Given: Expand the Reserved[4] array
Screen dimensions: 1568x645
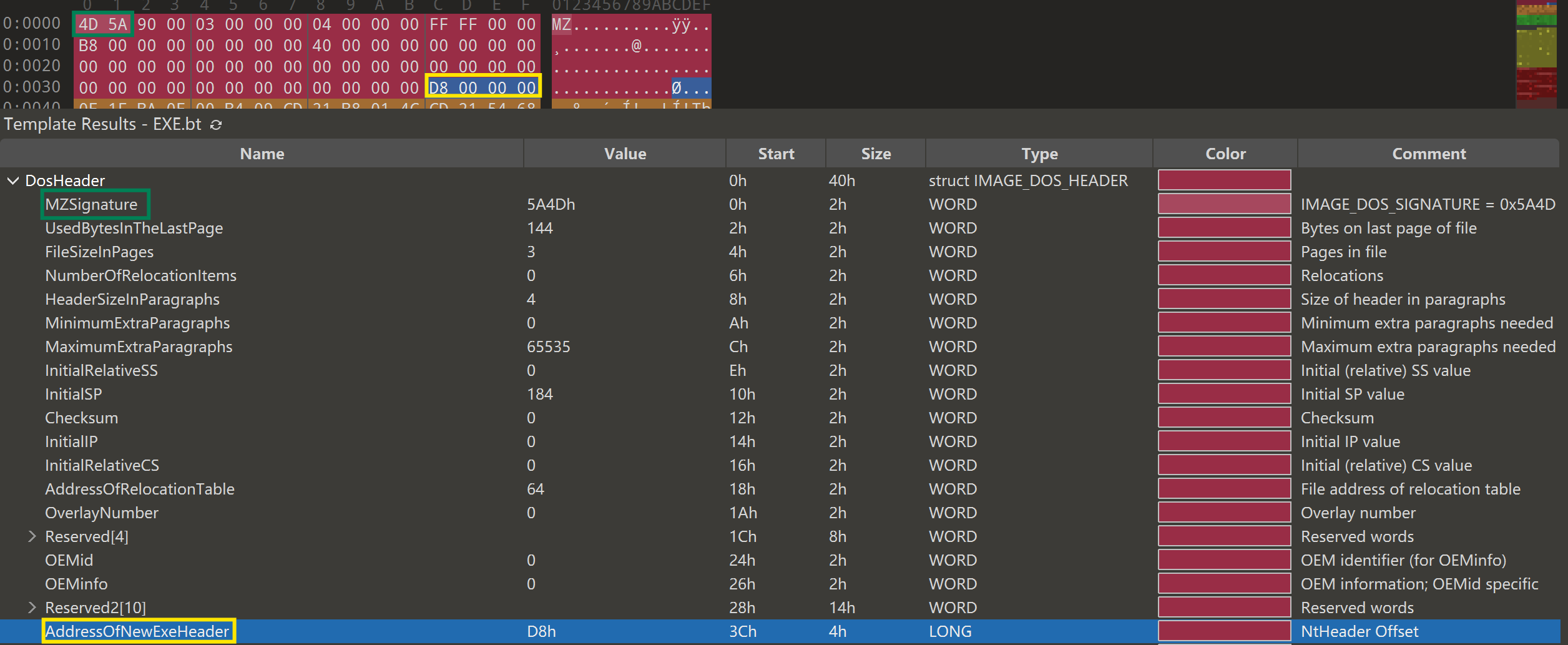Looking at the screenshot, I should tap(32, 536).
